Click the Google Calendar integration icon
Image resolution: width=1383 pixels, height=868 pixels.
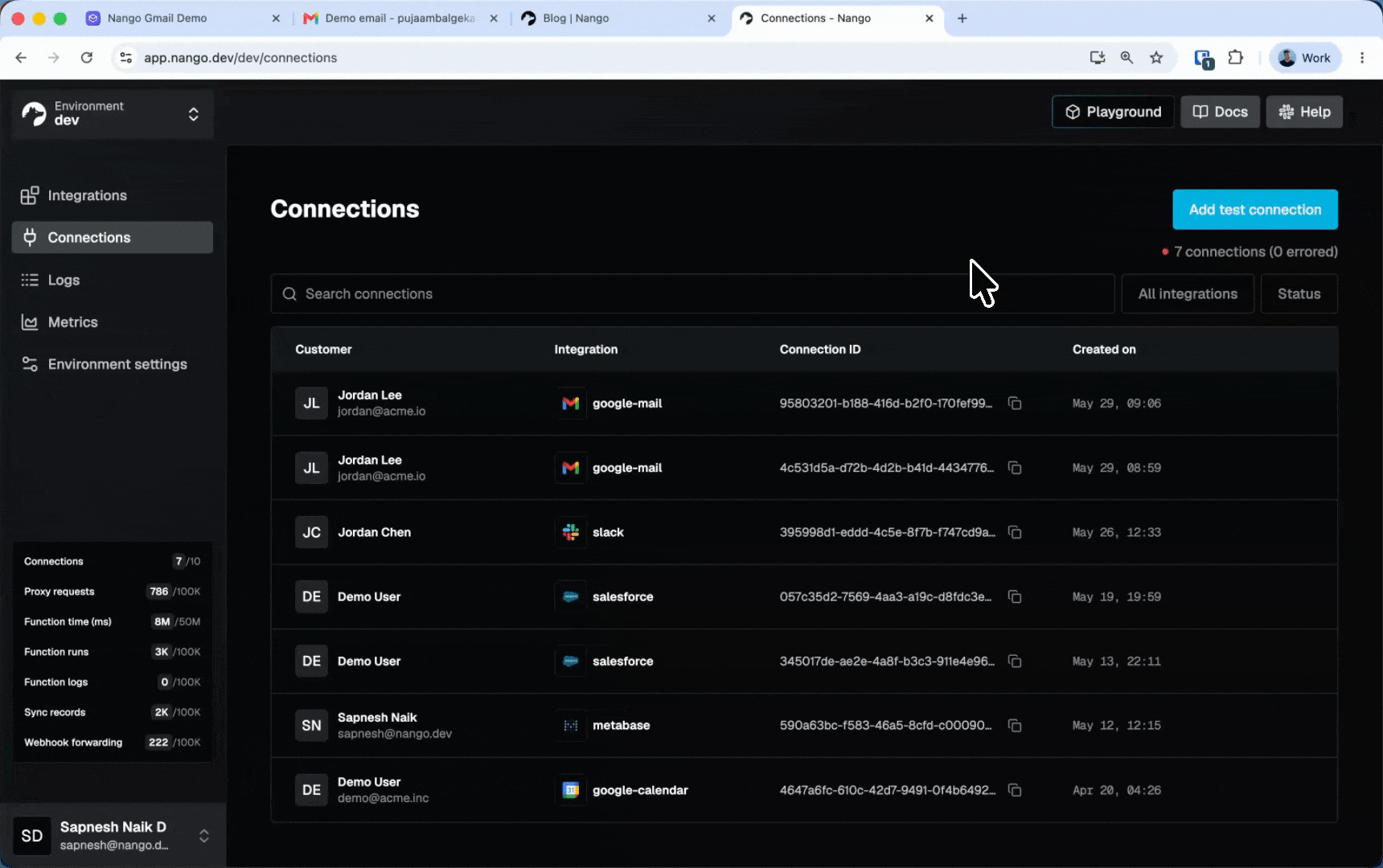[x=571, y=790]
